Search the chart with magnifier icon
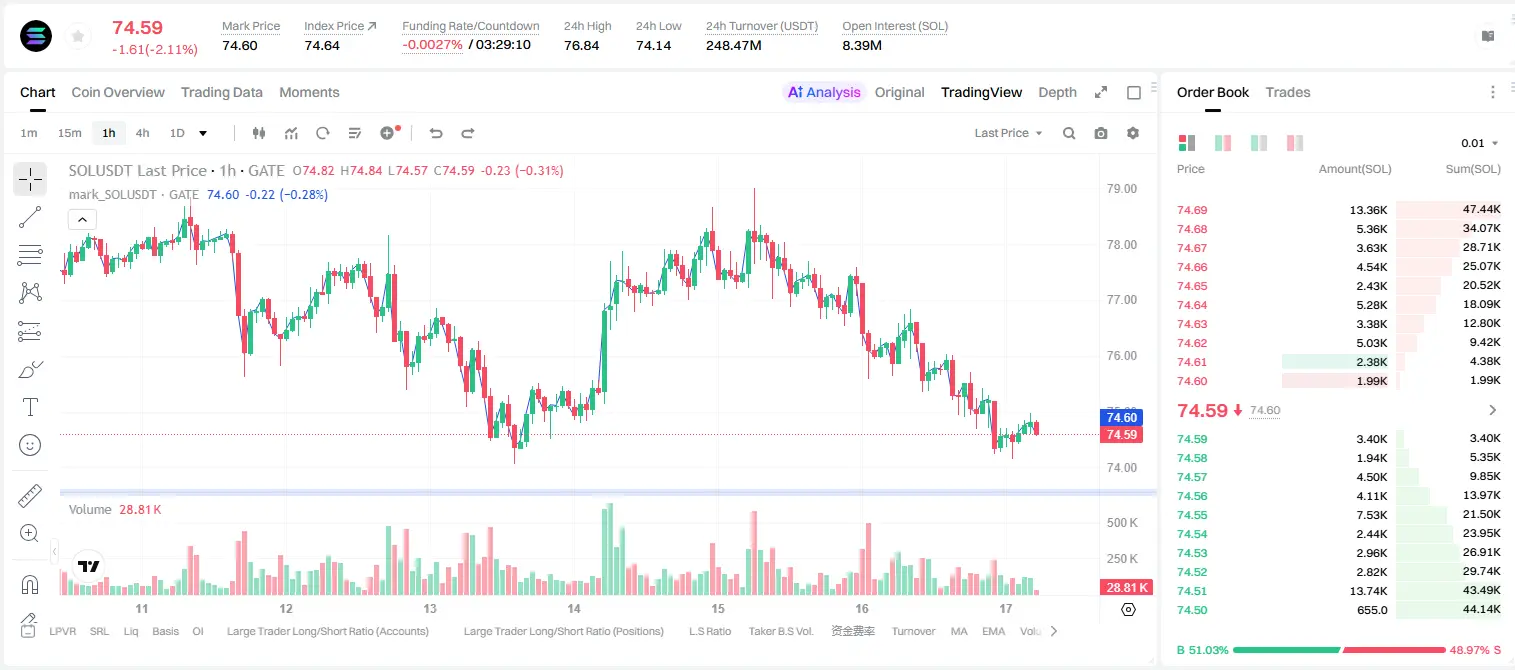1515x670 pixels. coord(1069,133)
